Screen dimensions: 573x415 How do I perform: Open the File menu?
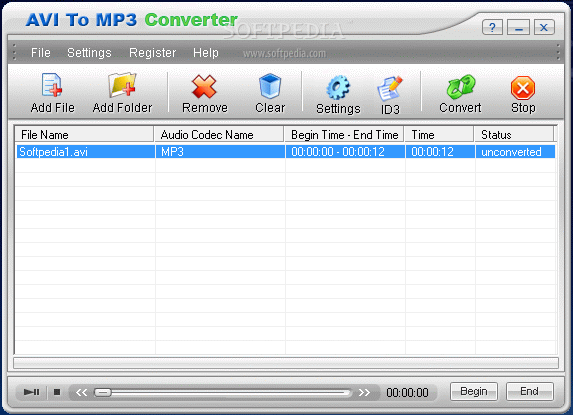pyautogui.click(x=41, y=53)
